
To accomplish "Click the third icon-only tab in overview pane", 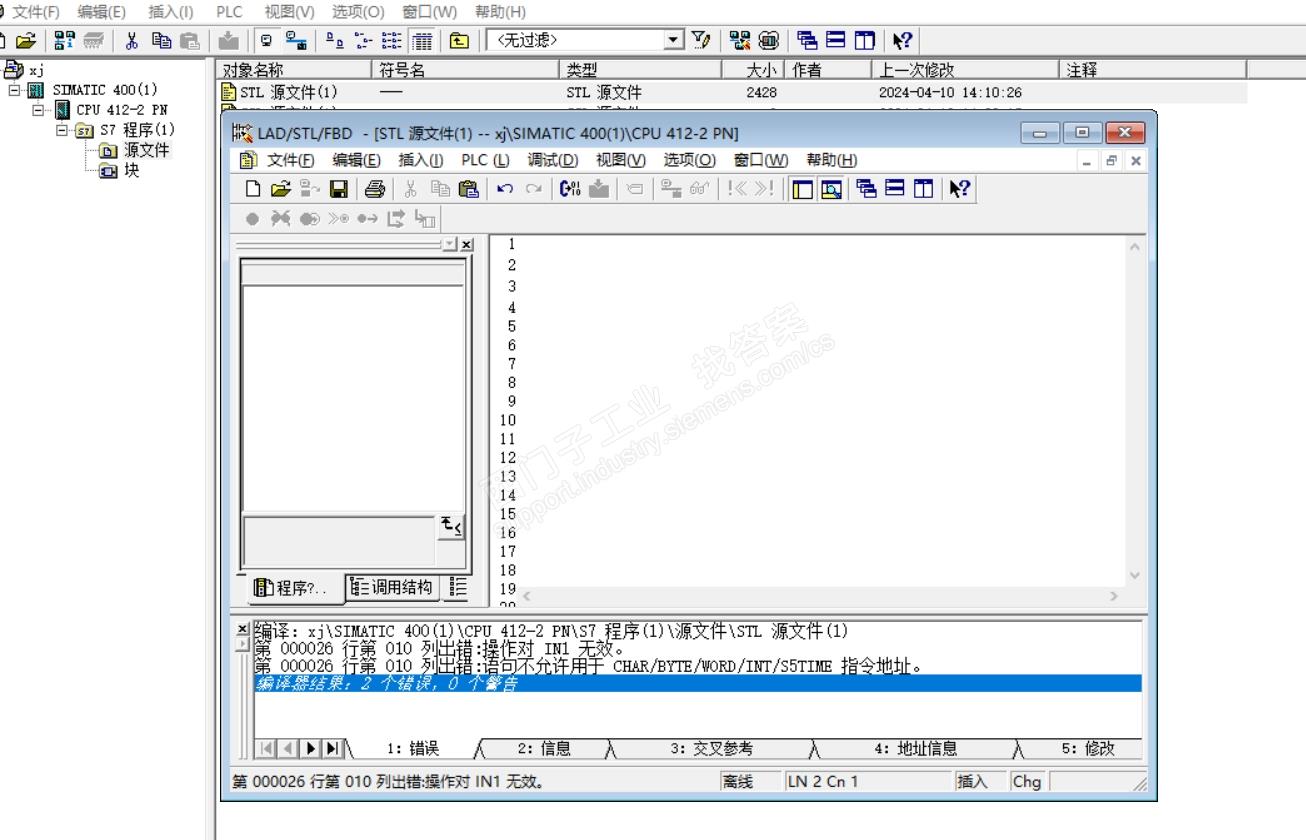I will coord(459,587).
